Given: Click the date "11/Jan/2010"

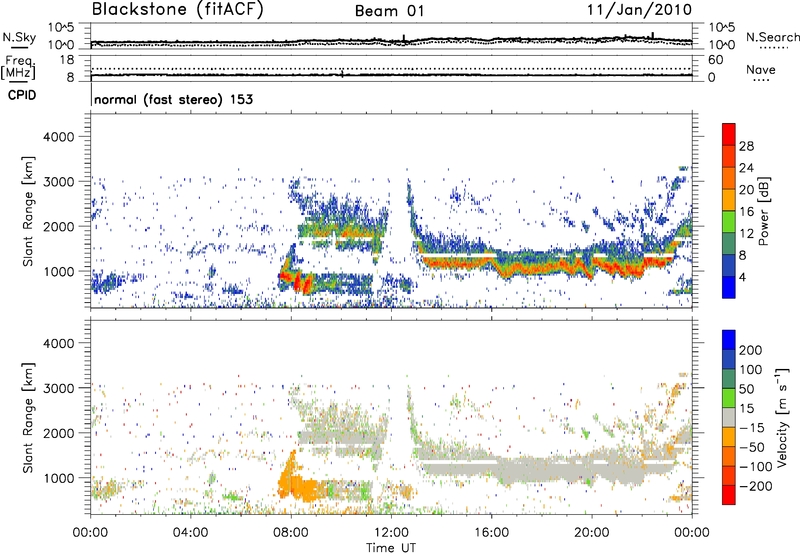Looking at the screenshot, I should 639,9.
